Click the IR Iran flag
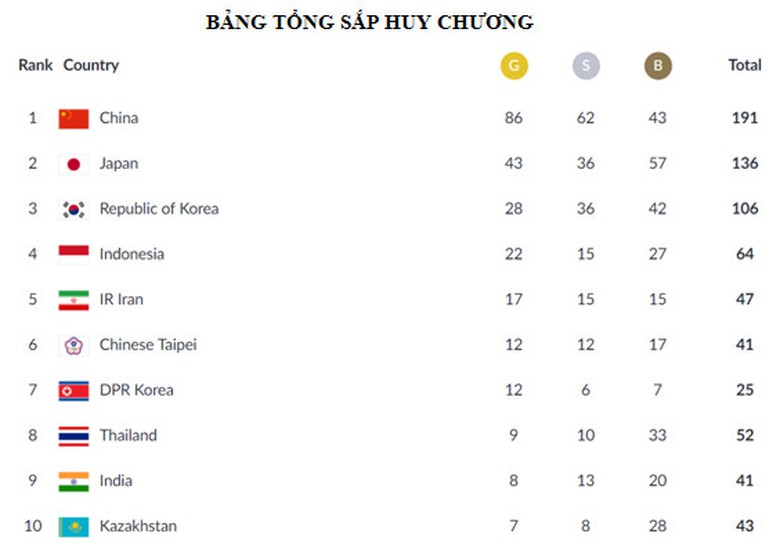The height and width of the screenshot is (548, 780). 73,300
